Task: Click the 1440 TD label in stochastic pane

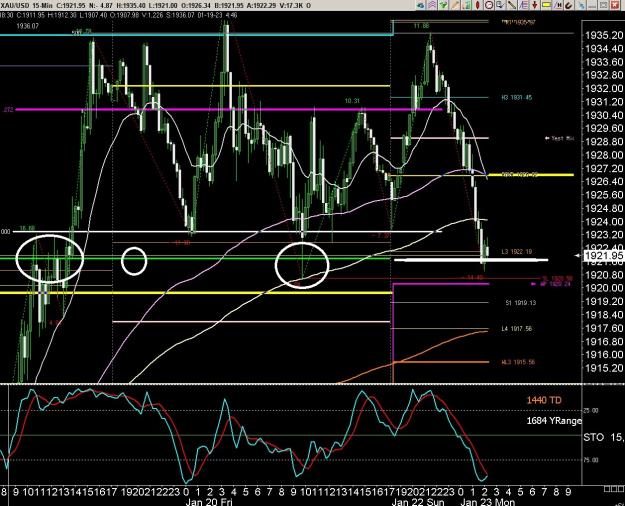Action: coord(544,400)
